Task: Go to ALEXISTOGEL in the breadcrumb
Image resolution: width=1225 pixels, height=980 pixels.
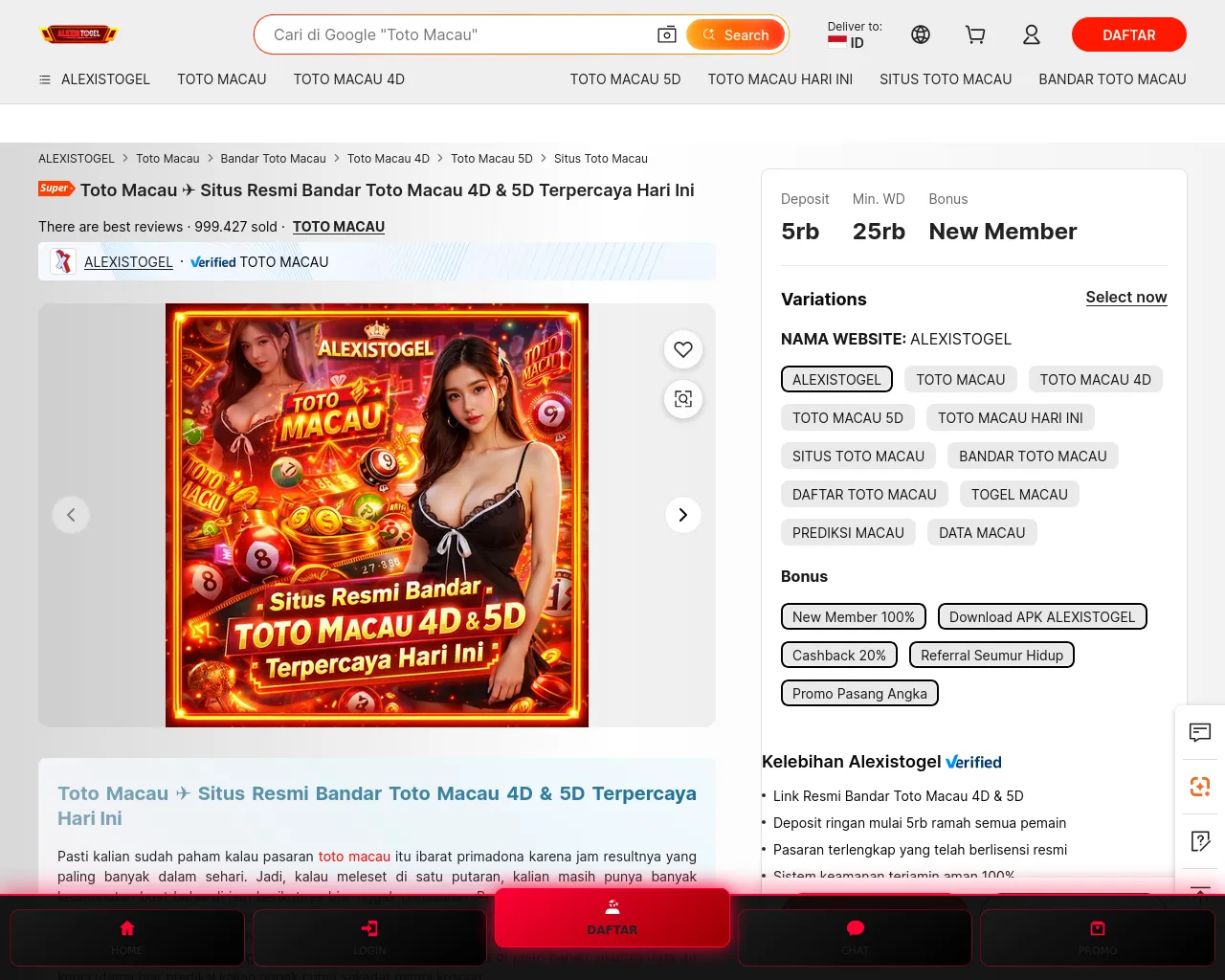Action: 77,159
